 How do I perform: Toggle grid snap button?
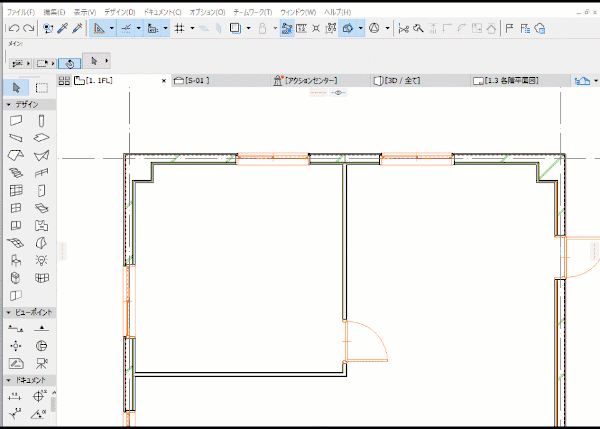pos(179,29)
